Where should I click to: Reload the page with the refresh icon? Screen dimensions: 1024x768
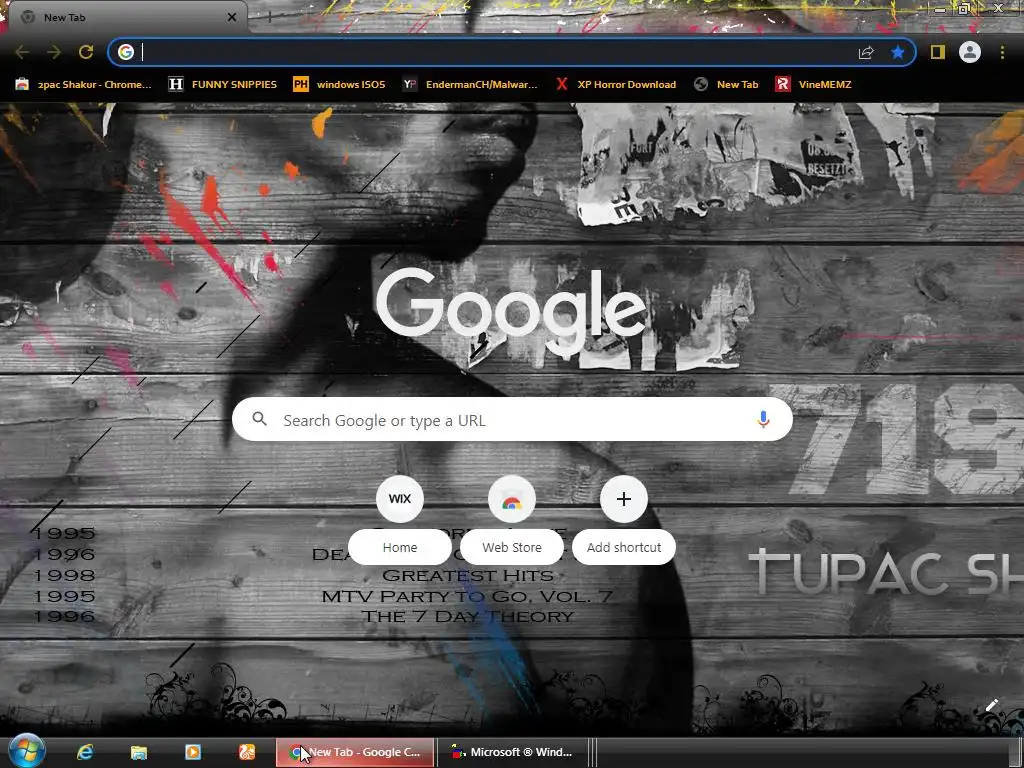point(86,52)
